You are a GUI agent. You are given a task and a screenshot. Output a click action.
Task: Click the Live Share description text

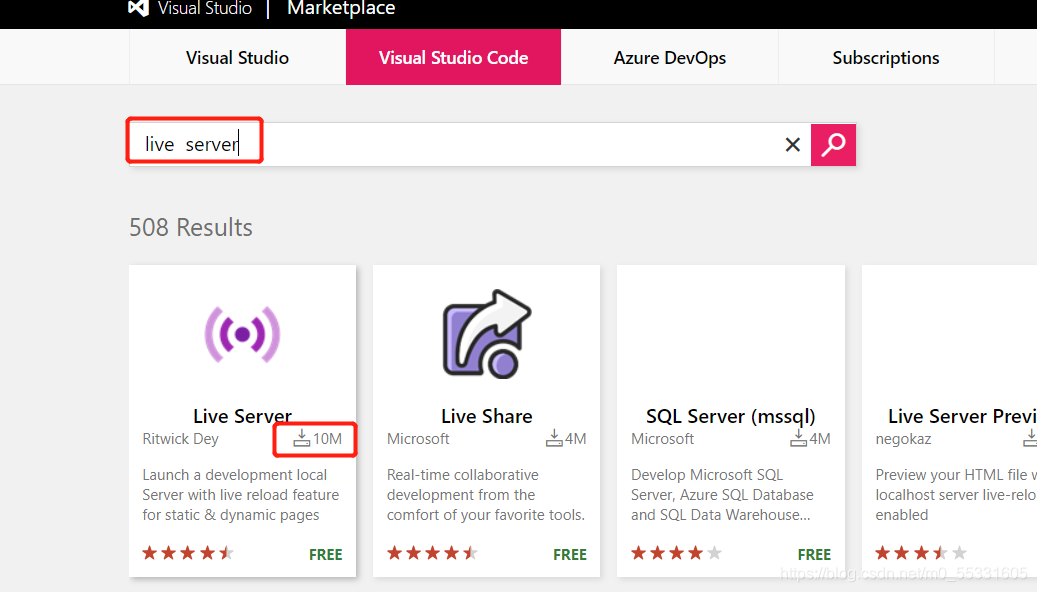pyautogui.click(x=485, y=495)
